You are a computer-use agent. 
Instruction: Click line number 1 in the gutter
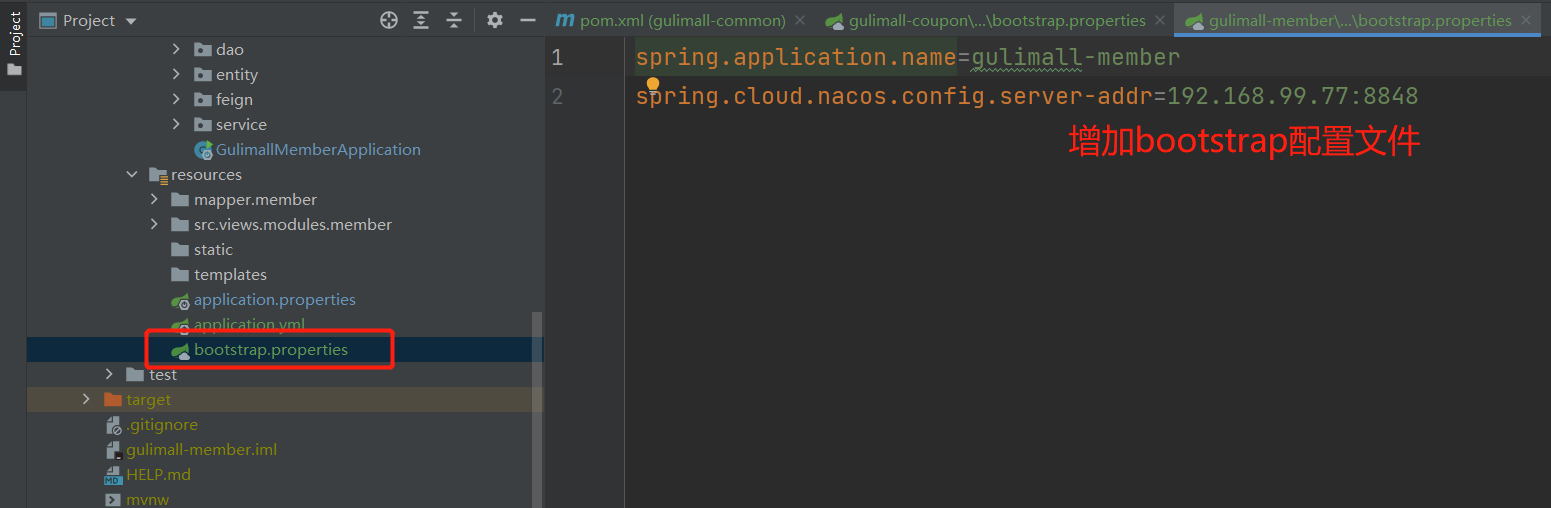coord(557,58)
